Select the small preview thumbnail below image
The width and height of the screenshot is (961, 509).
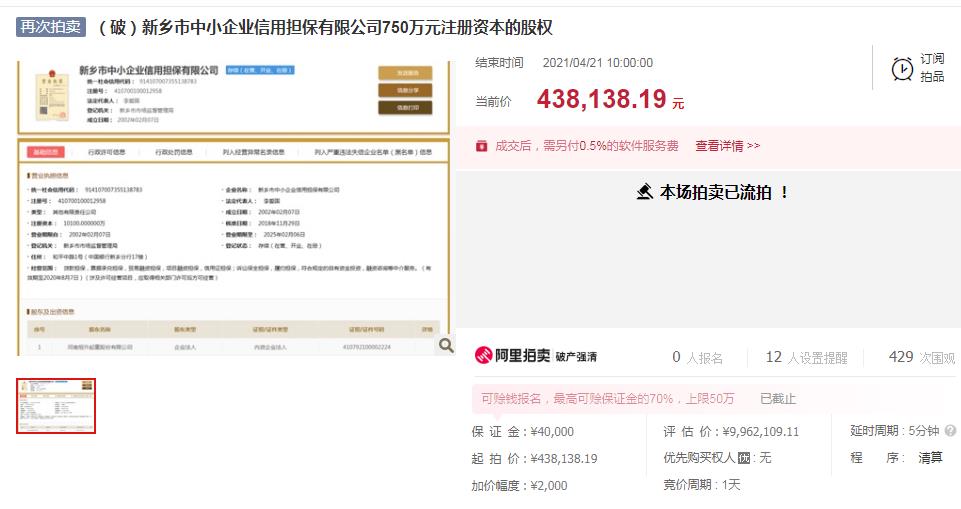pos(56,406)
